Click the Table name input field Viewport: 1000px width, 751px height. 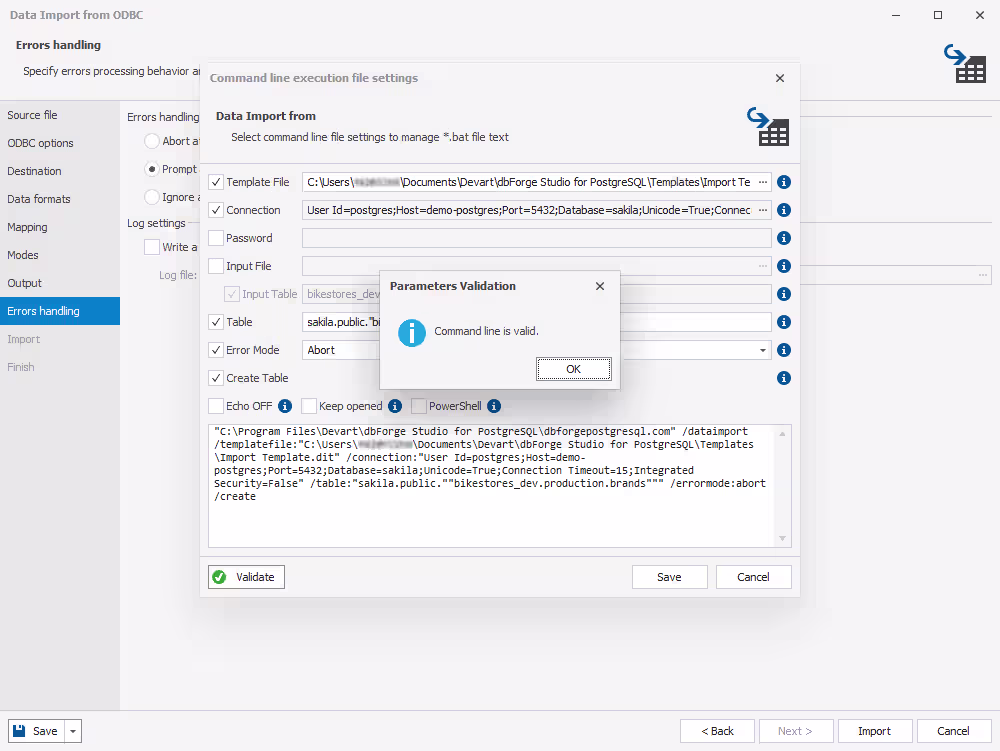(x=536, y=323)
